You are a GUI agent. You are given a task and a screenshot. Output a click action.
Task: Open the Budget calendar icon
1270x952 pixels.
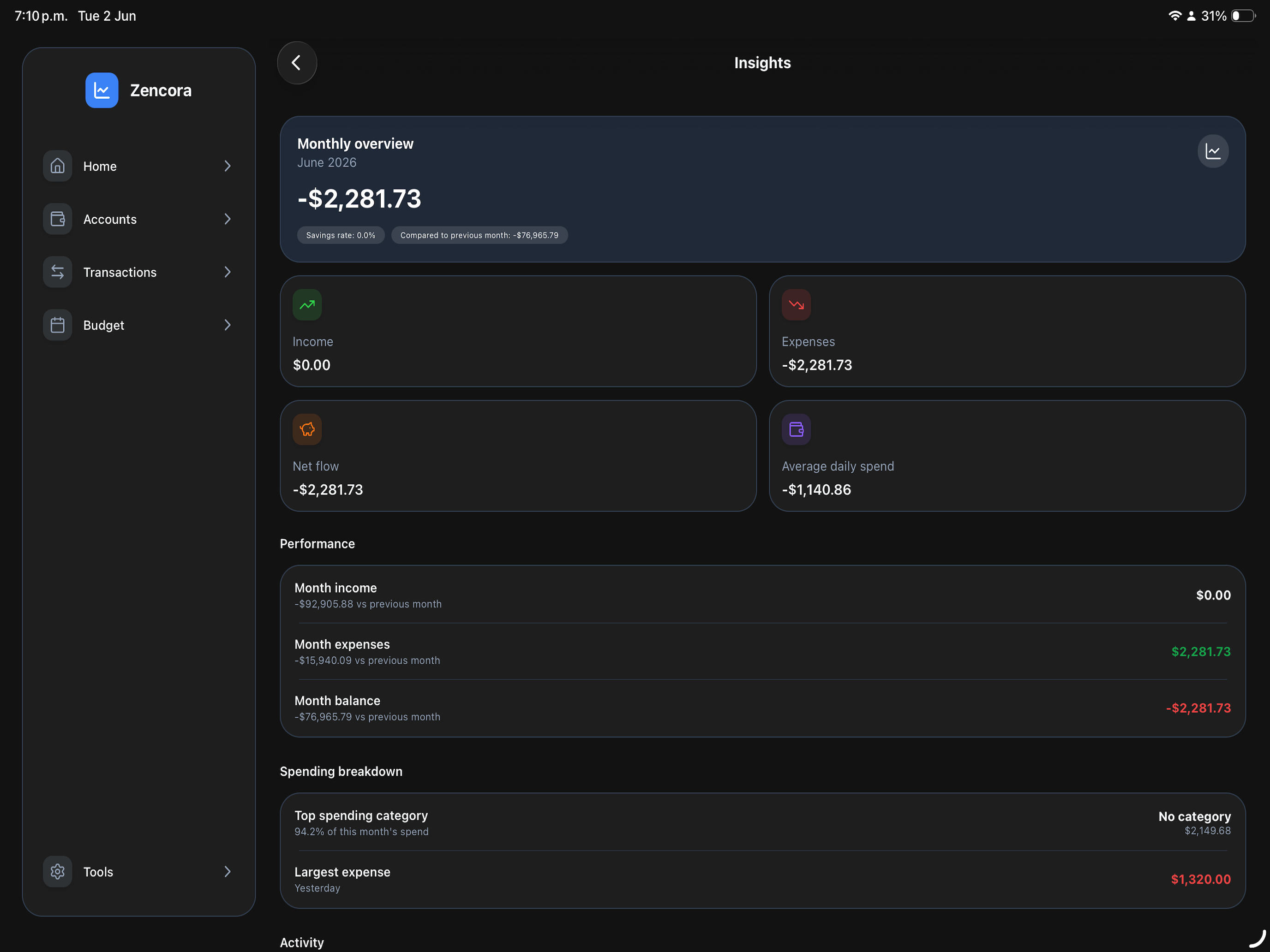57,325
